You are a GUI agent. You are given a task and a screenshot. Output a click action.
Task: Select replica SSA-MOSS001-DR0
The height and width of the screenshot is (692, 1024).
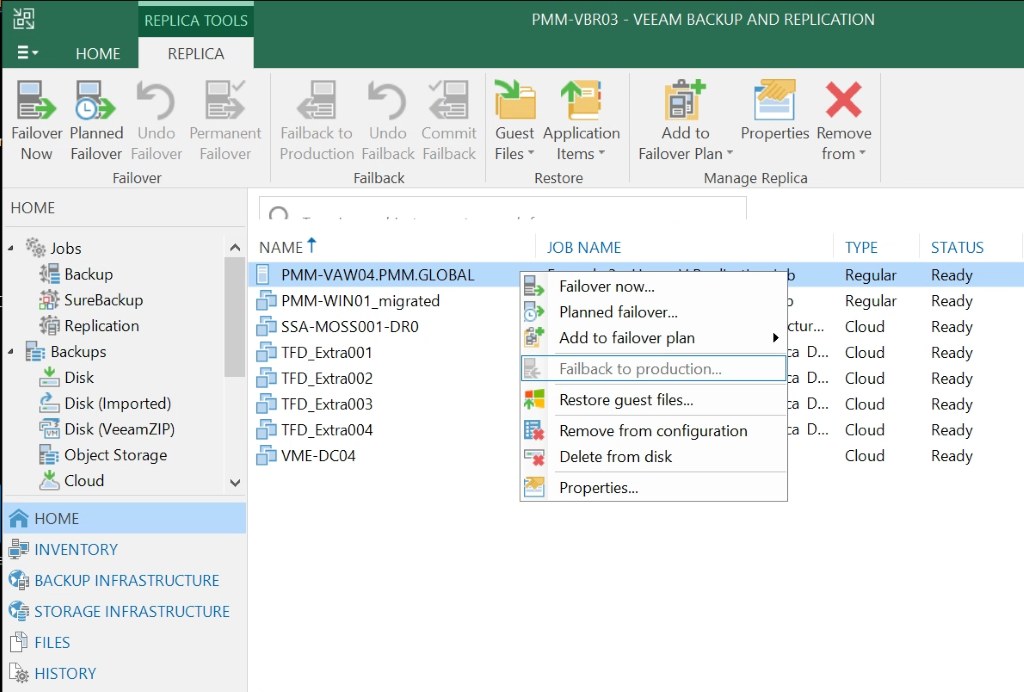click(350, 326)
